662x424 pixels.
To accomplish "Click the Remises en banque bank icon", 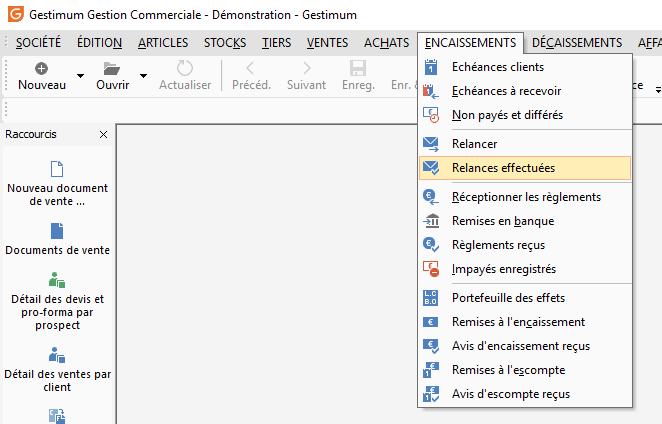I will [431, 221].
